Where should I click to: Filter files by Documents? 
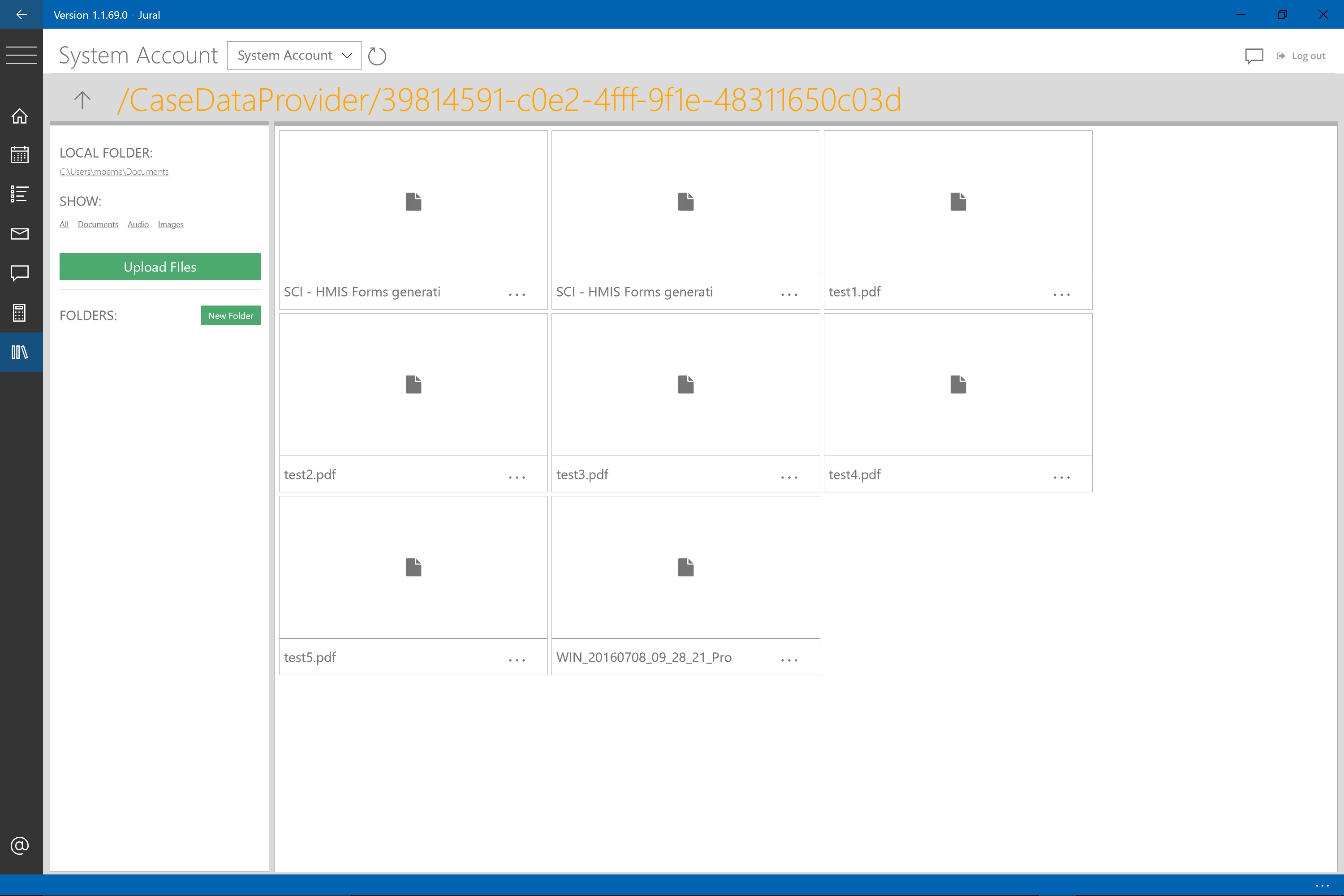(x=98, y=224)
